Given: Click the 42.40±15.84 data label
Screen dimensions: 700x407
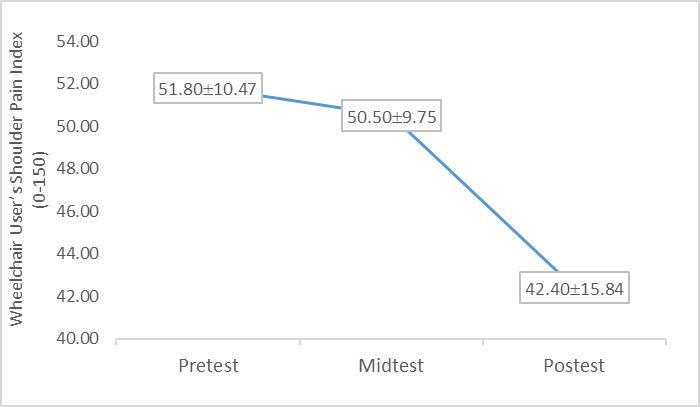Looking at the screenshot, I should (576, 290).
